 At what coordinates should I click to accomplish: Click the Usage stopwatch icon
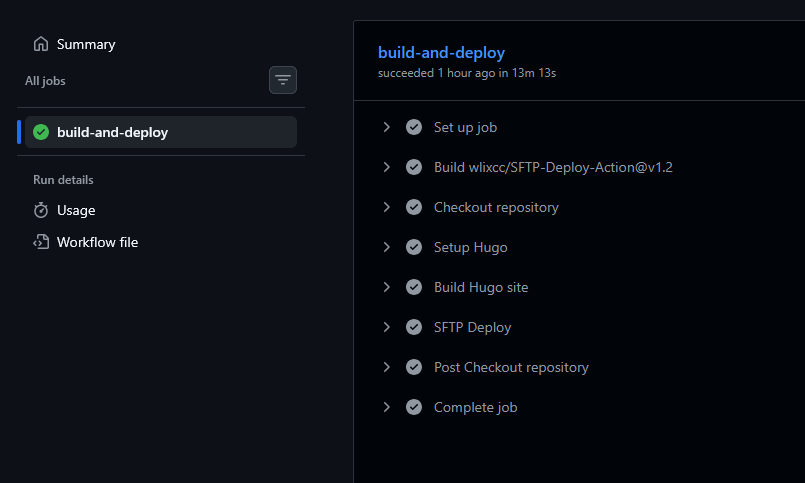tap(41, 210)
